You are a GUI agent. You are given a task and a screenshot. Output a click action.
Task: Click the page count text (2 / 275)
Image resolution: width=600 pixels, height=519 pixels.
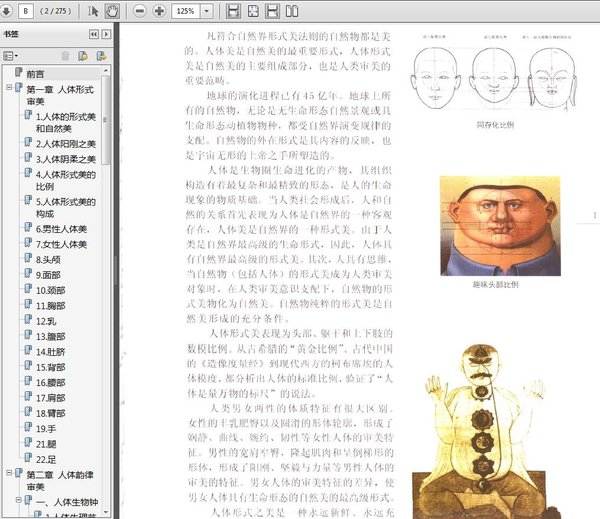click(55, 11)
